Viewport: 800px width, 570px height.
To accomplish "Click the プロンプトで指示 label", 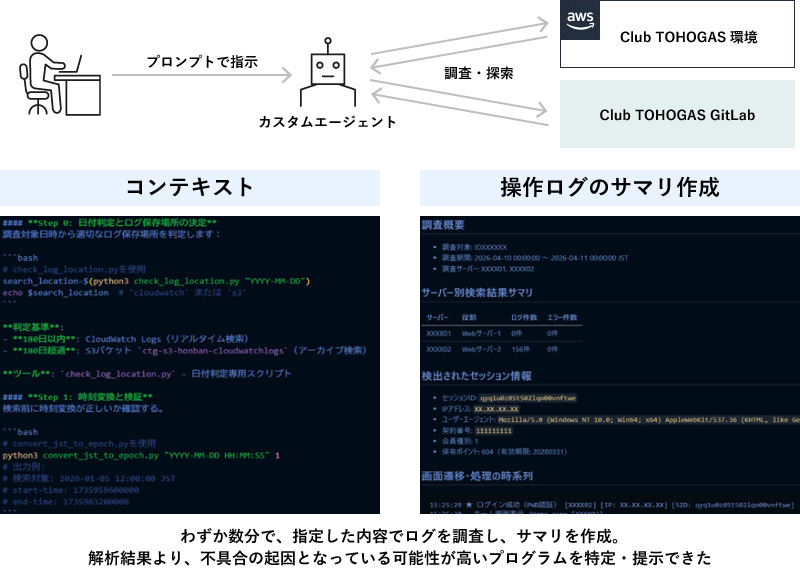I will pos(202,62).
